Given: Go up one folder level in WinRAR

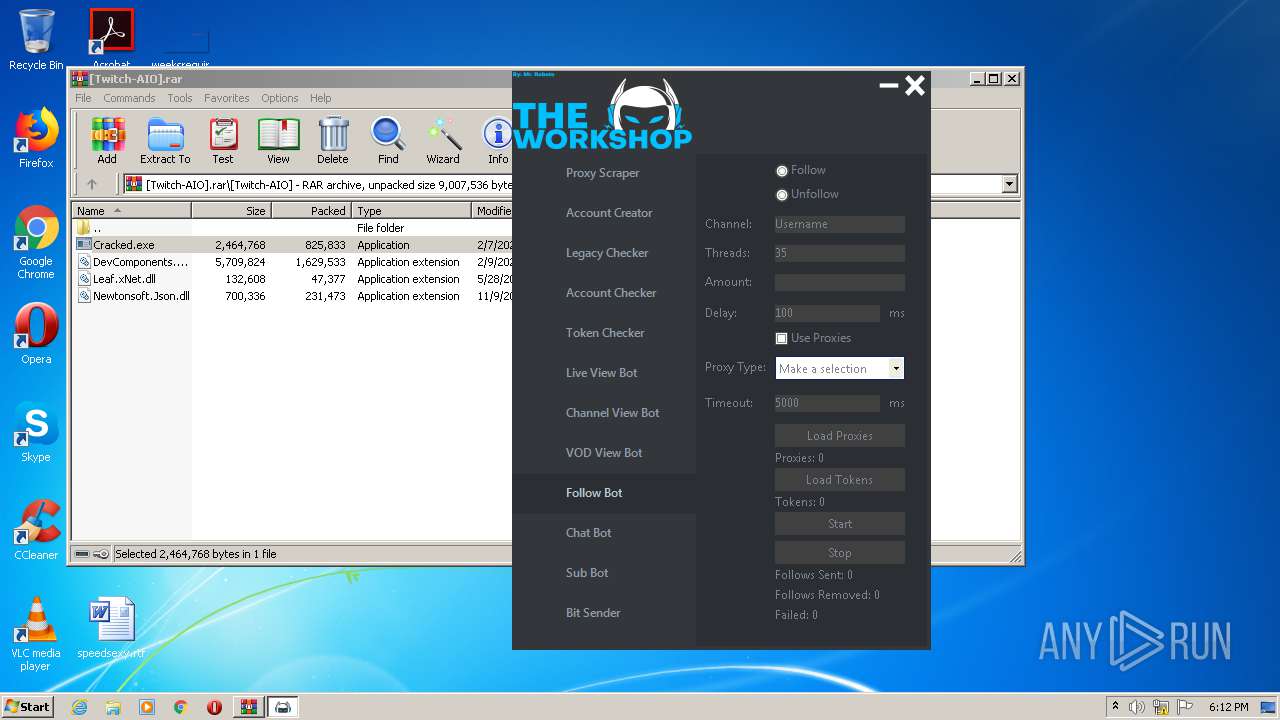Looking at the screenshot, I should (92, 184).
